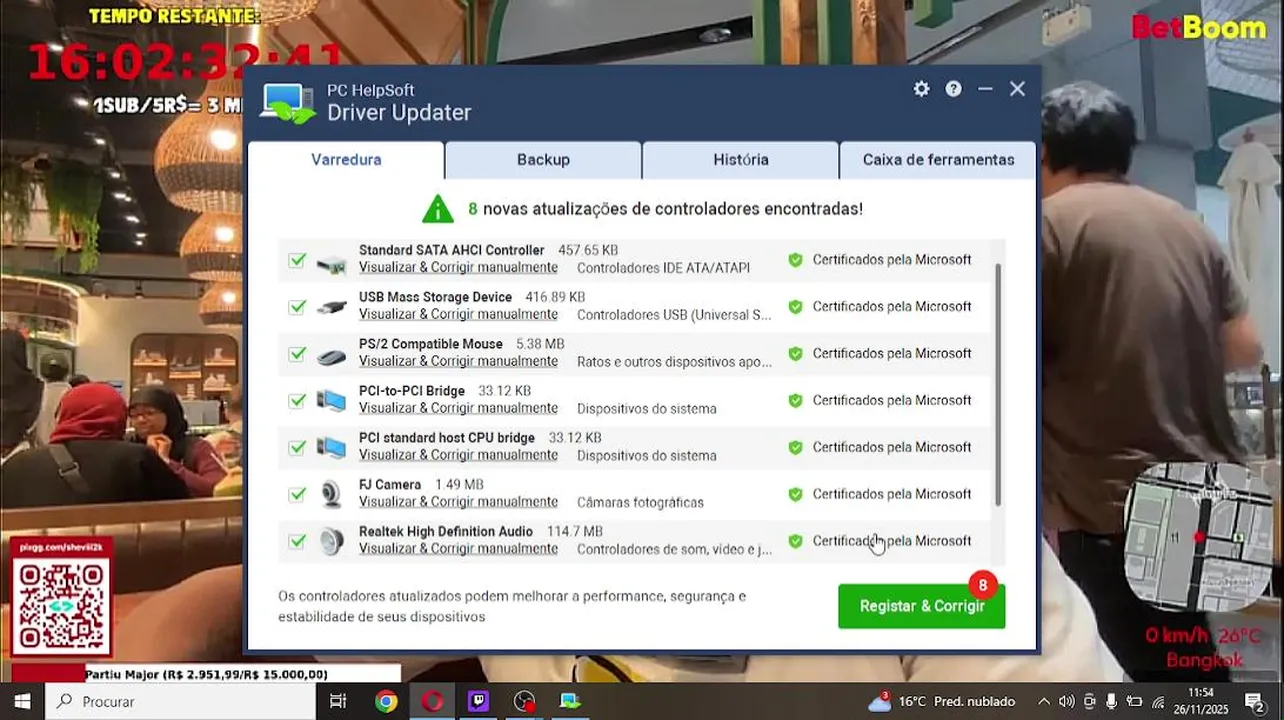This screenshot has width=1284, height=720.
Task: Launch Google Chrome from the taskbar
Action: pyautogui.click(x=386, y=701)
